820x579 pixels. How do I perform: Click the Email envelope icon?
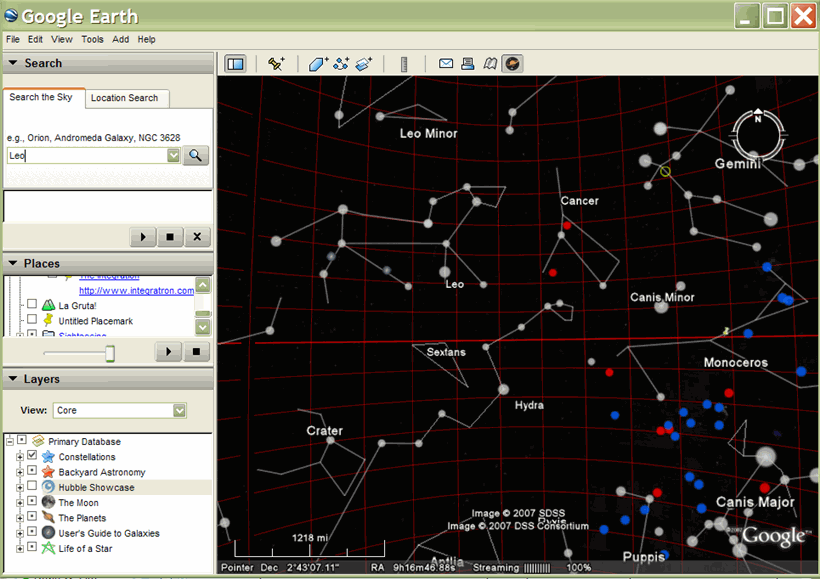446,64
